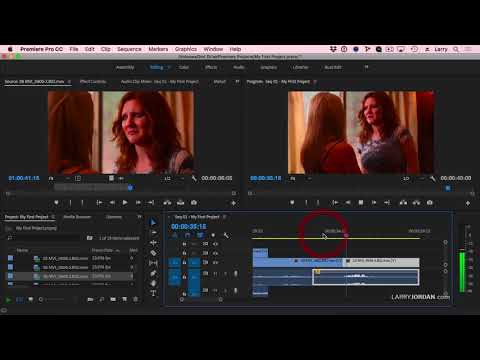
Task: Select the Ripple Edit tool
Action: 153,243
